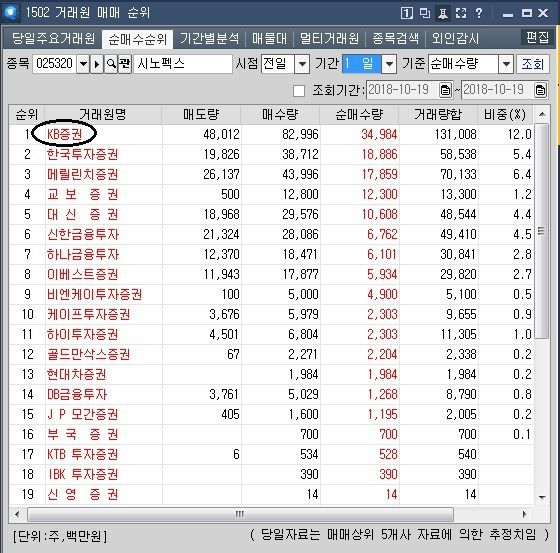The height and width of the screenshot is (553, 560).
Task: Click the end date field after the tilde
Action: [498, 90]
